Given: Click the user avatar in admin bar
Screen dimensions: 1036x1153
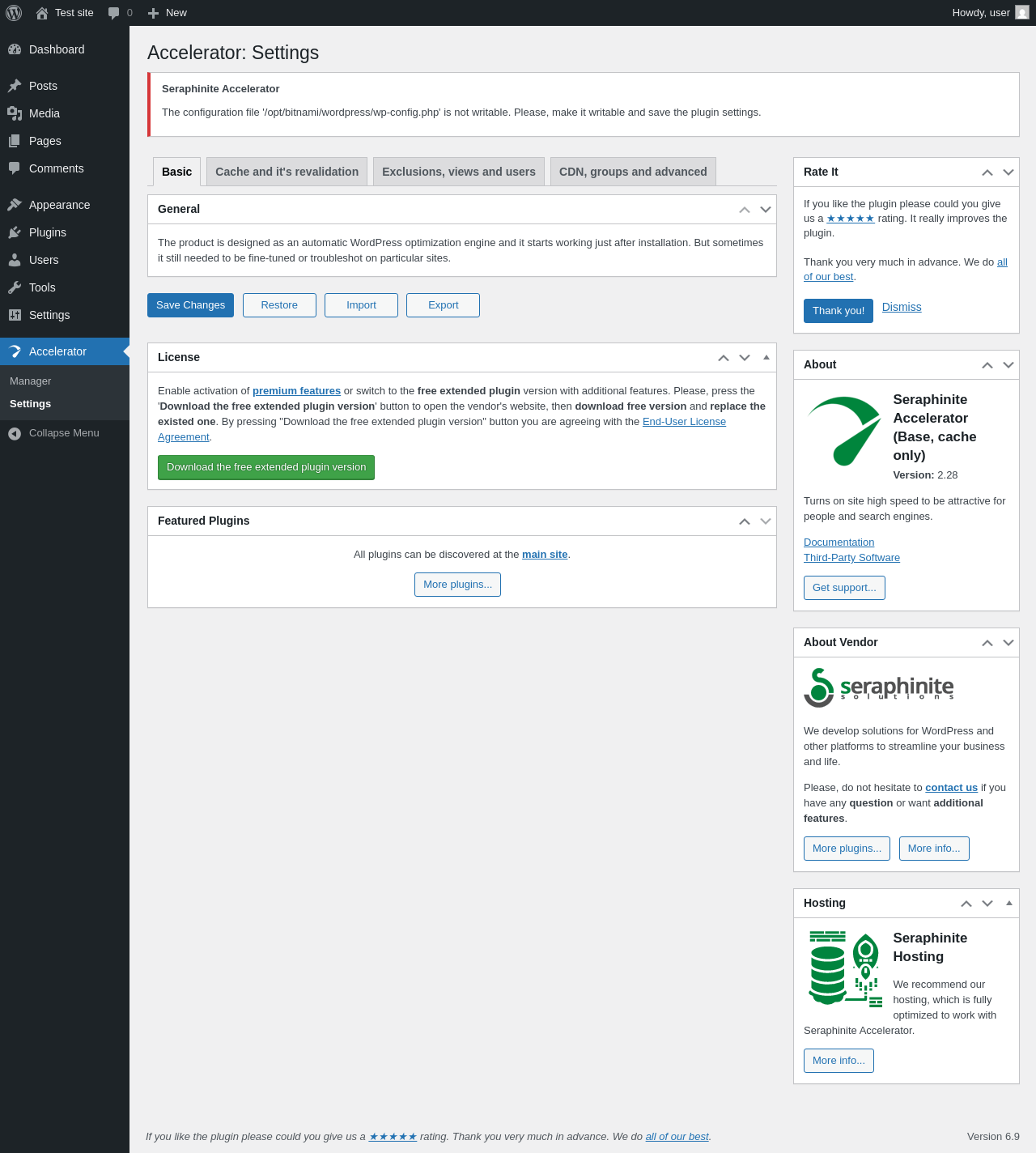Looking at the screenshot, I should [1022, 13].
